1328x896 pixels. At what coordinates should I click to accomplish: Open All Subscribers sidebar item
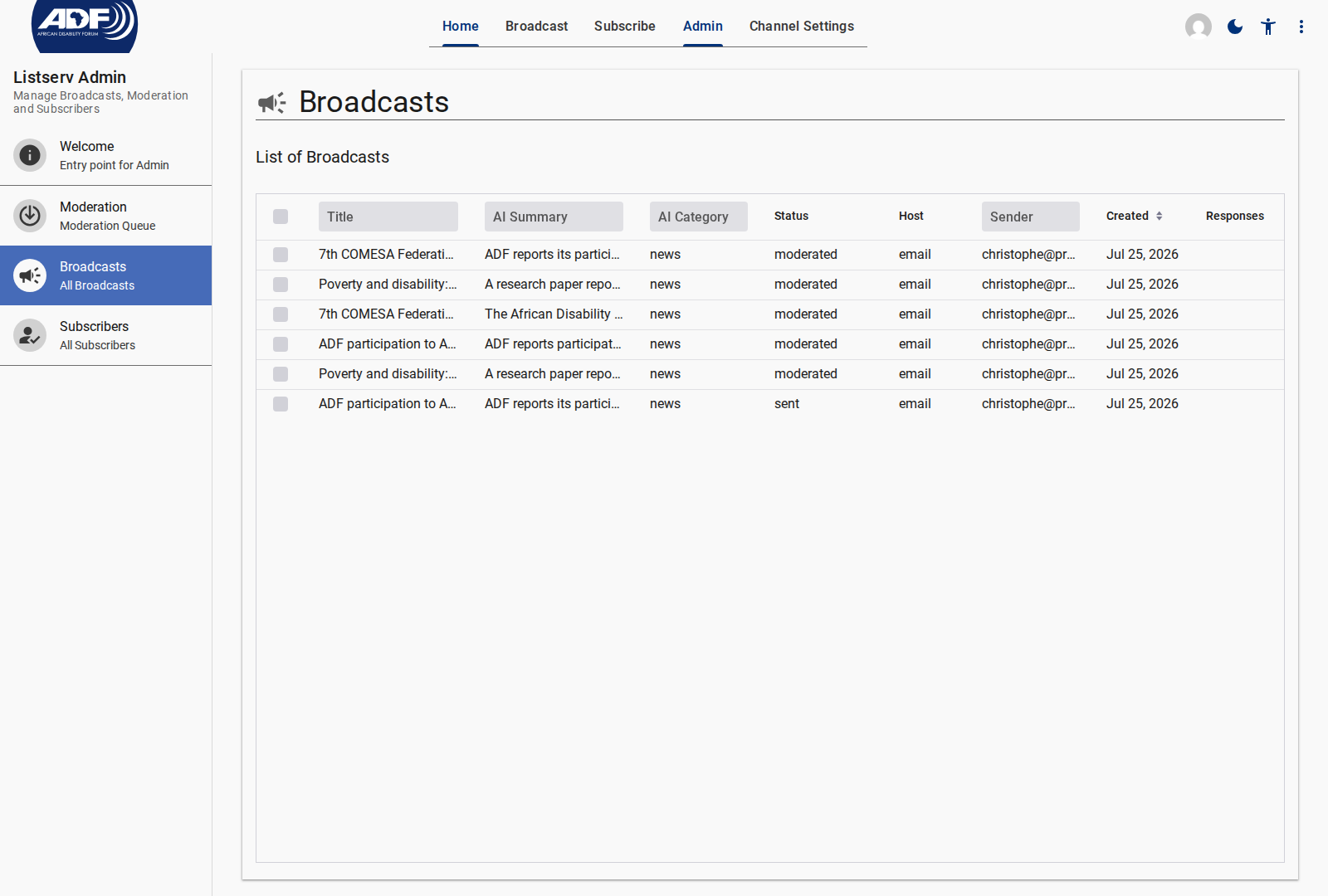105,335
